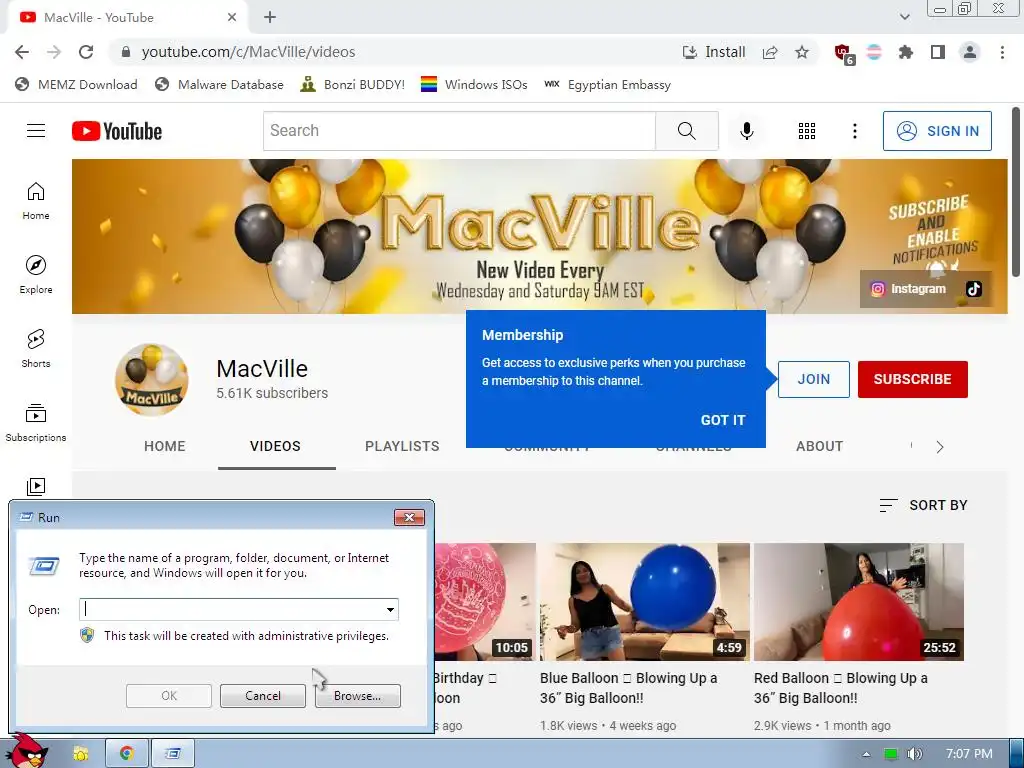This screenshot has height=768, width=1024.
Task: Click the address bar URL
Action: 248,52
